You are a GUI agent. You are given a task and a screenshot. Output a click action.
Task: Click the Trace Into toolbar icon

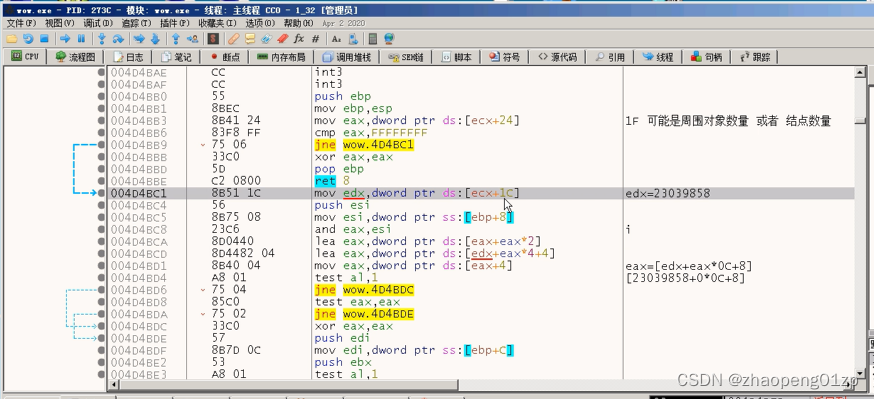pyautogui.click(x=139, y=38)
